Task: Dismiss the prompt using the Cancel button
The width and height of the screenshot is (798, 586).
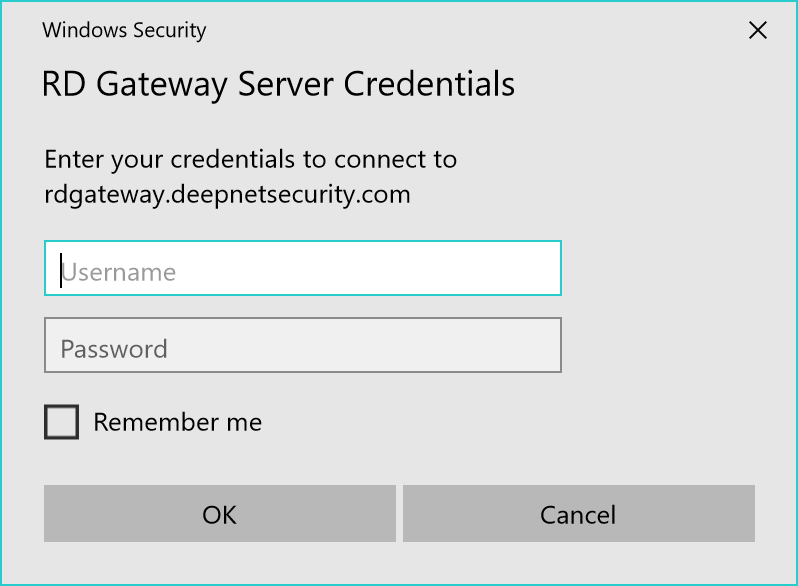Action: pyautogui.click(x=578, y=514)
